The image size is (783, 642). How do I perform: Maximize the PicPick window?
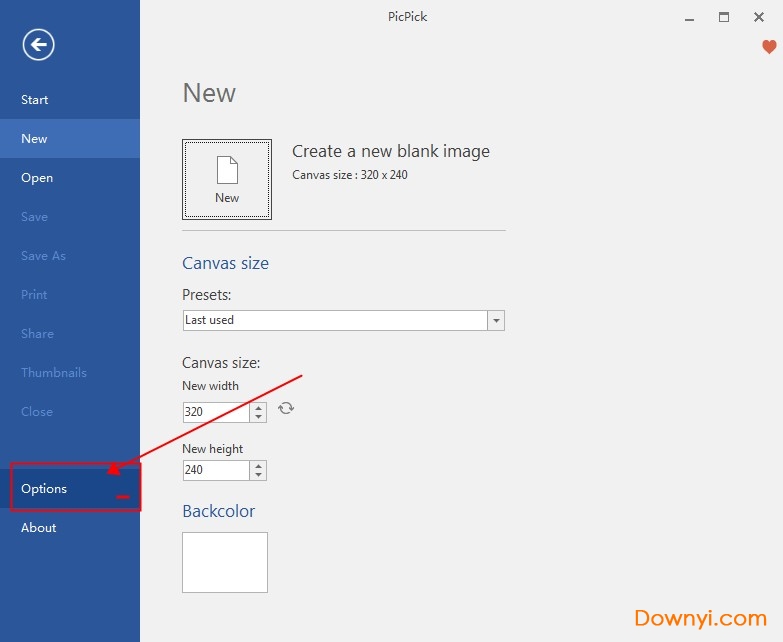pos(724,17)
